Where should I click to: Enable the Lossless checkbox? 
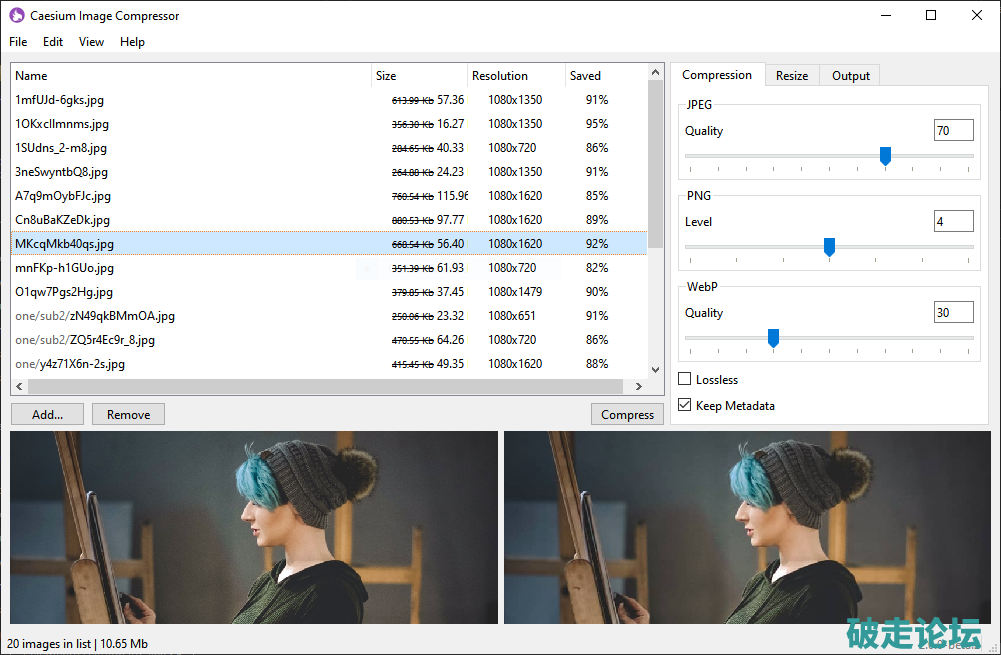point(685,380)
